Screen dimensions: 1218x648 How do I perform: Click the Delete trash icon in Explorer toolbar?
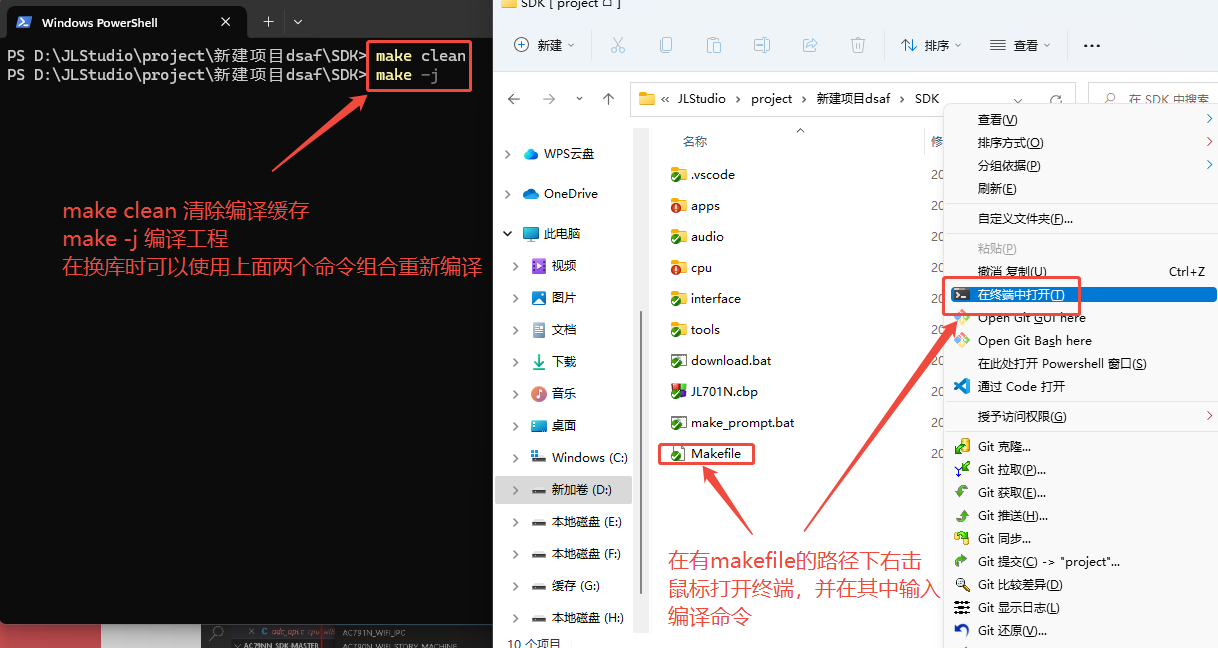point(858,45)
